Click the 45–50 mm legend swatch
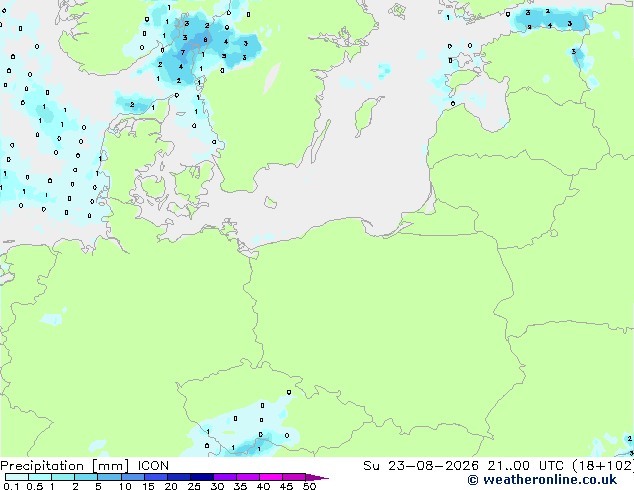The image size is (634, 490). coord(294,477)
